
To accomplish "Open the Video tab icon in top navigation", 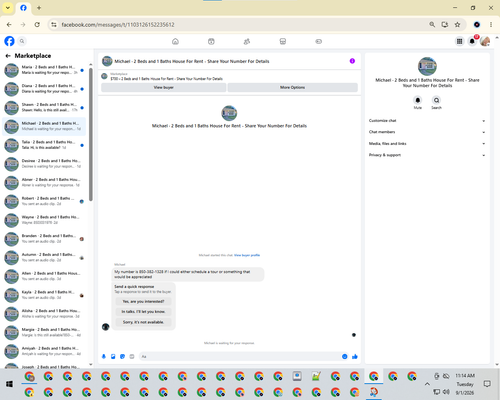I will 211,41.
